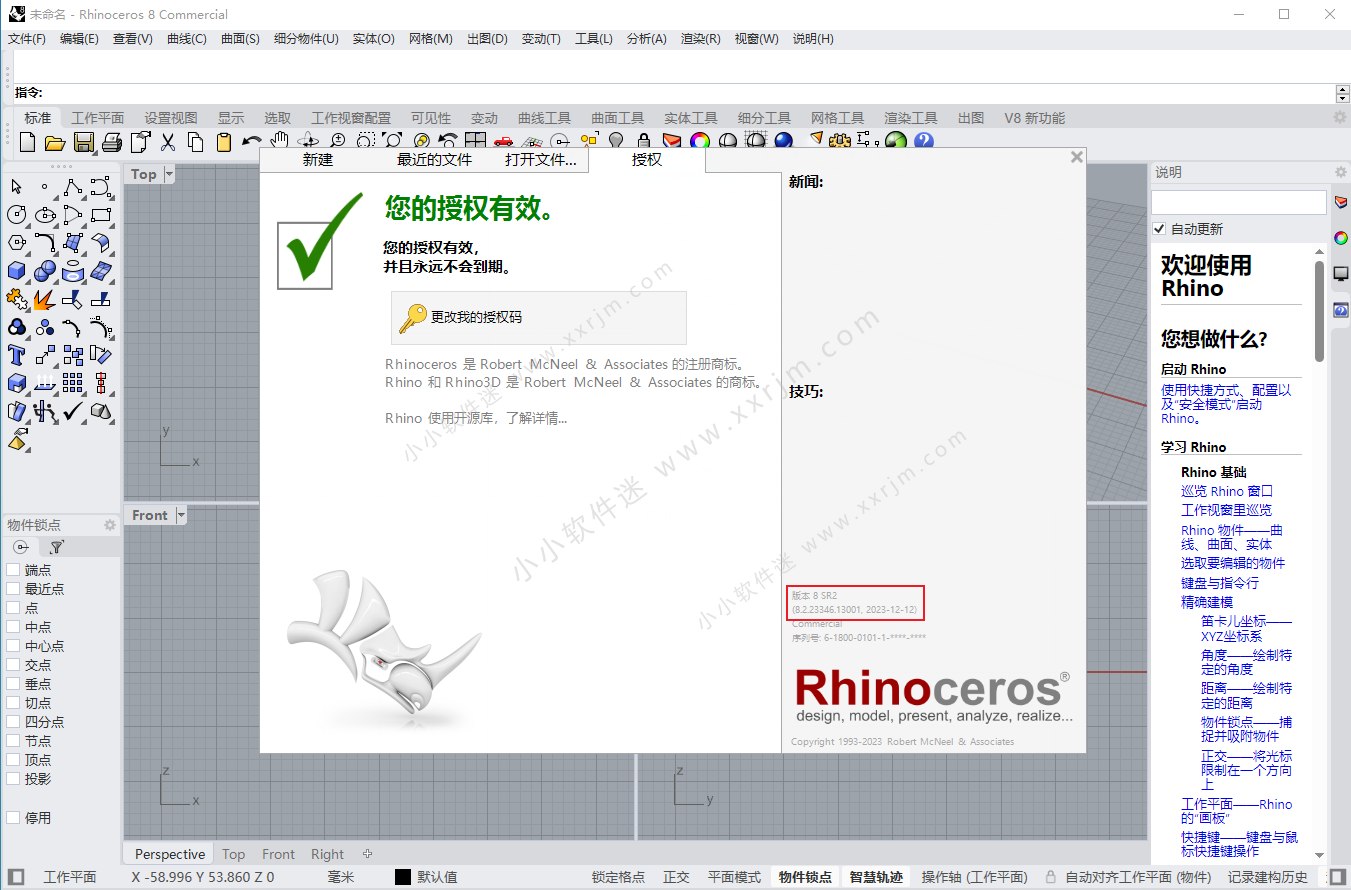Open a file with the folder icon
Image resolution: width=1351 pixels, height=890 pixels.
tap(56, 141)
